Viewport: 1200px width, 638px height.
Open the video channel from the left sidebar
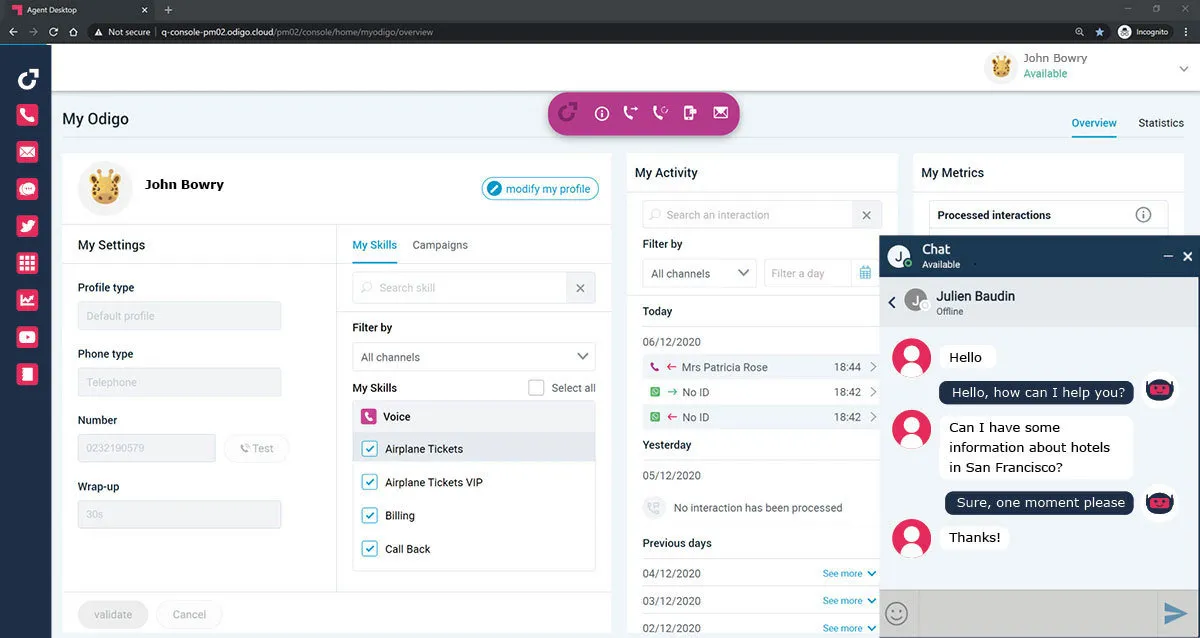tap(27, 337)
